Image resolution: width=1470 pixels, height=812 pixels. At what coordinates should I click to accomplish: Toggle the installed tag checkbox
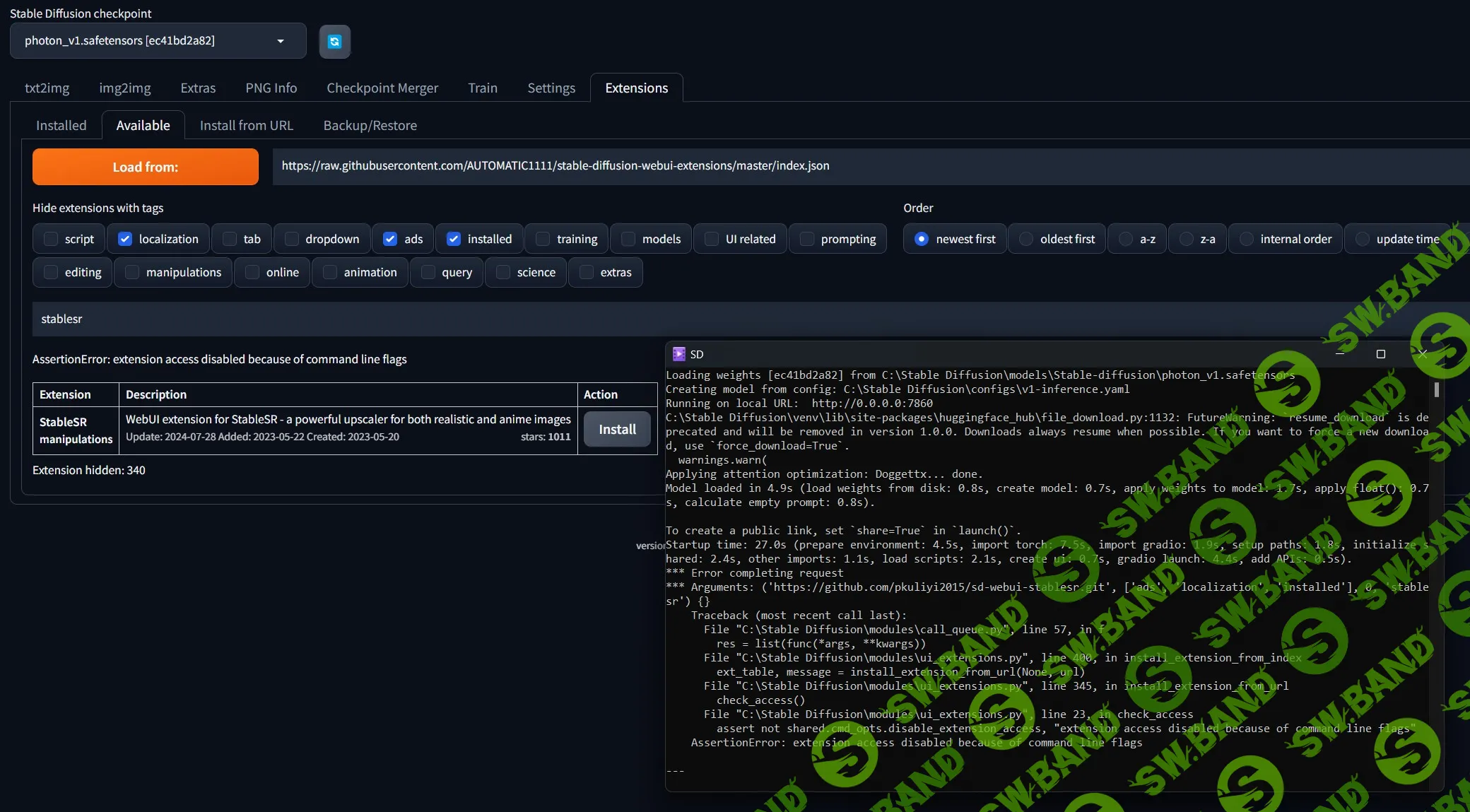tap(454, 239)
